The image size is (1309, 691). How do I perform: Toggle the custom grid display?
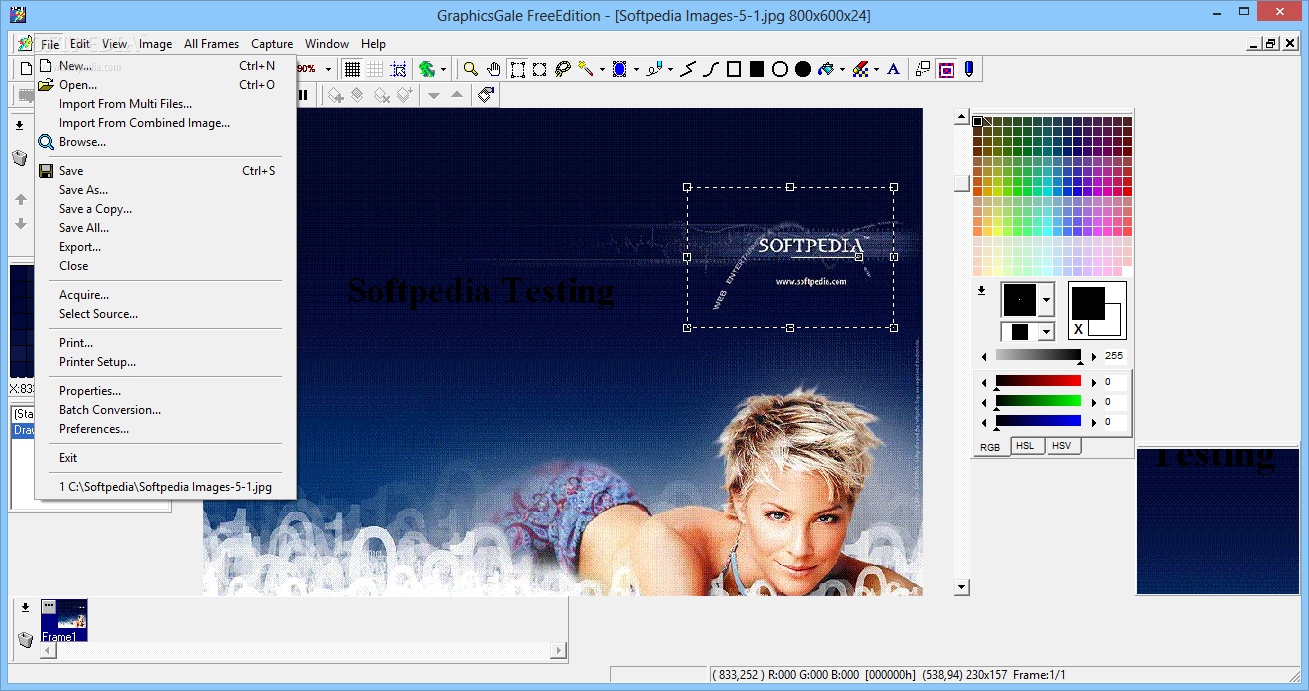pos(375,69)
